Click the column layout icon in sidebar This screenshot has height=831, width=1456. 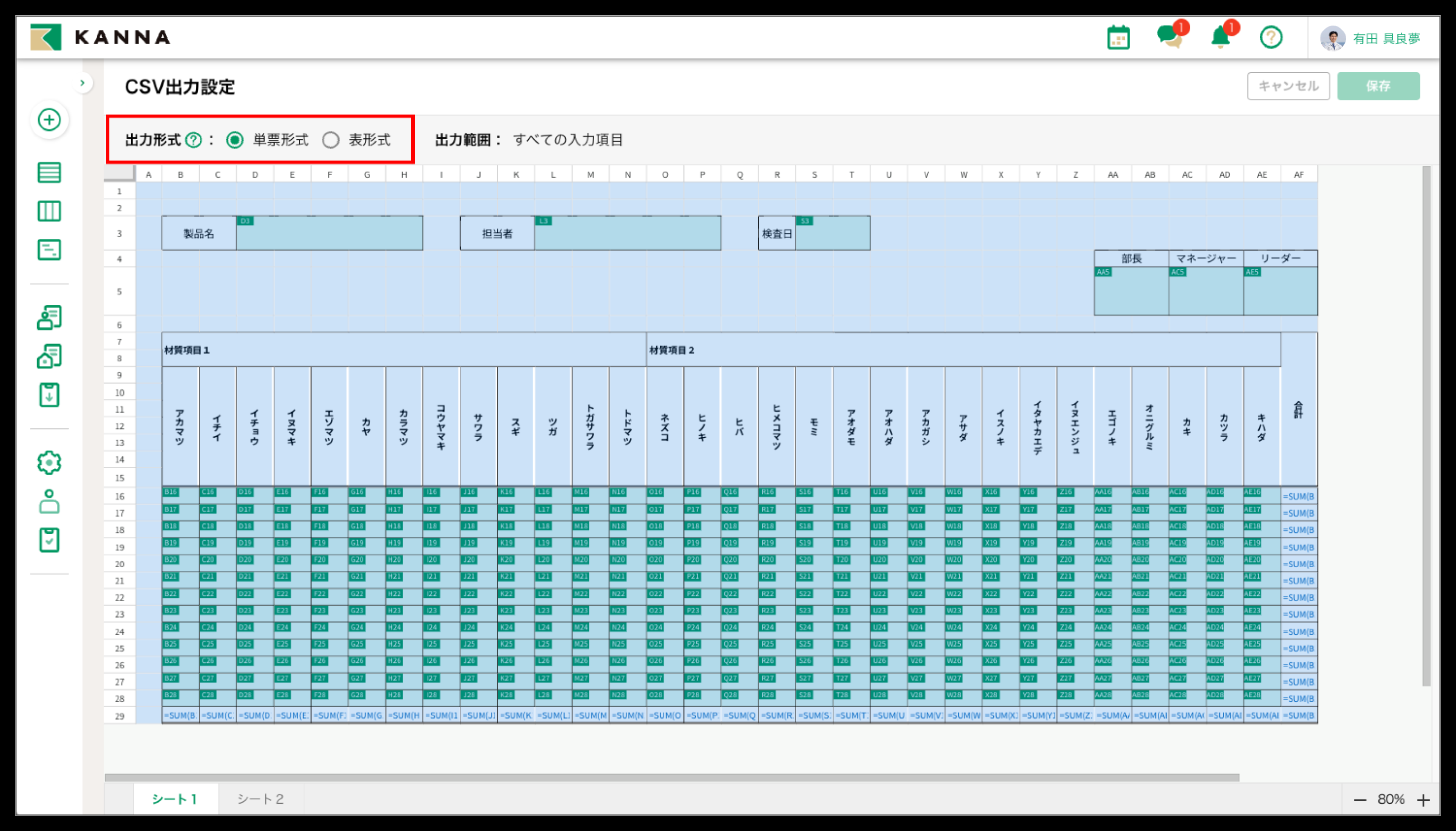tap(50, 210)
